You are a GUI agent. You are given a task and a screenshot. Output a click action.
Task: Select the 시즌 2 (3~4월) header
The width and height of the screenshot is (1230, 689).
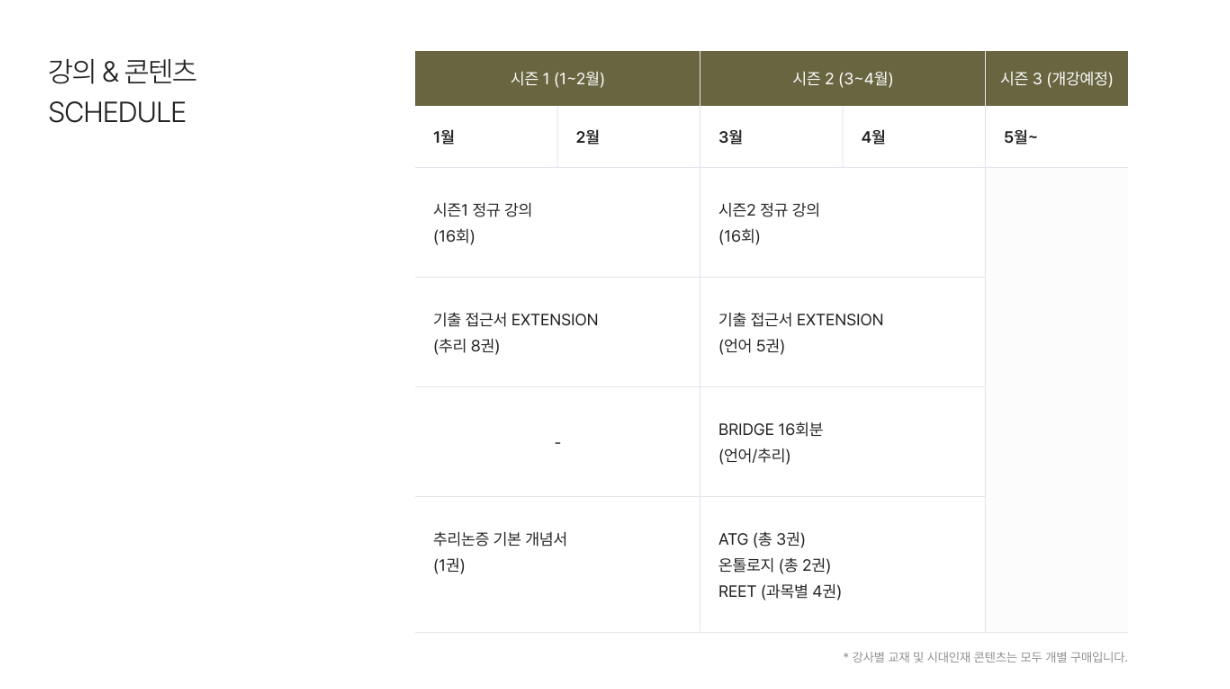click(842, 79)
